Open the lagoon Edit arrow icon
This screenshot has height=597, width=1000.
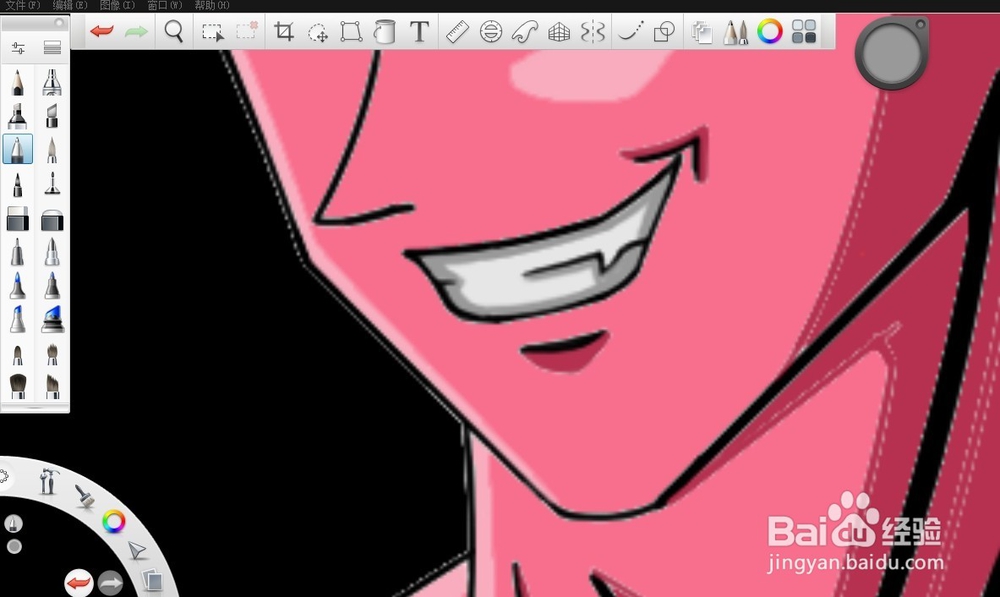pyautogui.click(x=136, y=550)
